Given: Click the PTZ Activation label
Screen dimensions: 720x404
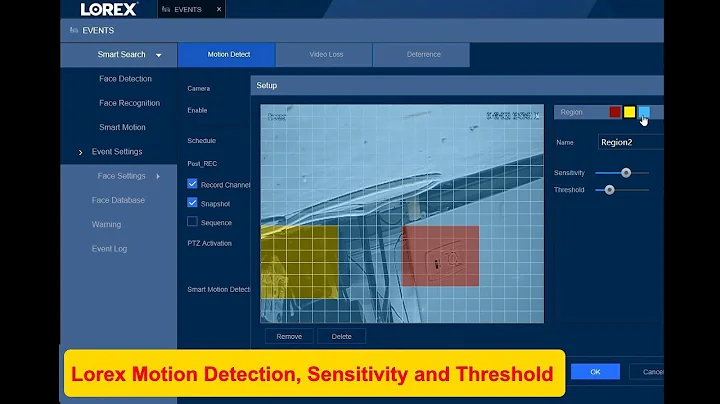Looking at the screenshot, I should 209,243.
